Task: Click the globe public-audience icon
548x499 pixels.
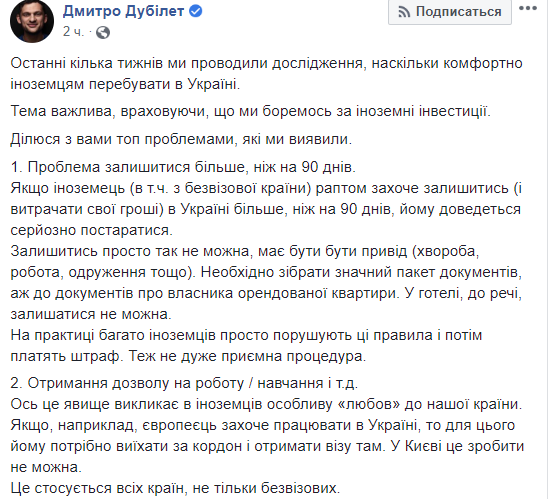Action: click(103, 32)
